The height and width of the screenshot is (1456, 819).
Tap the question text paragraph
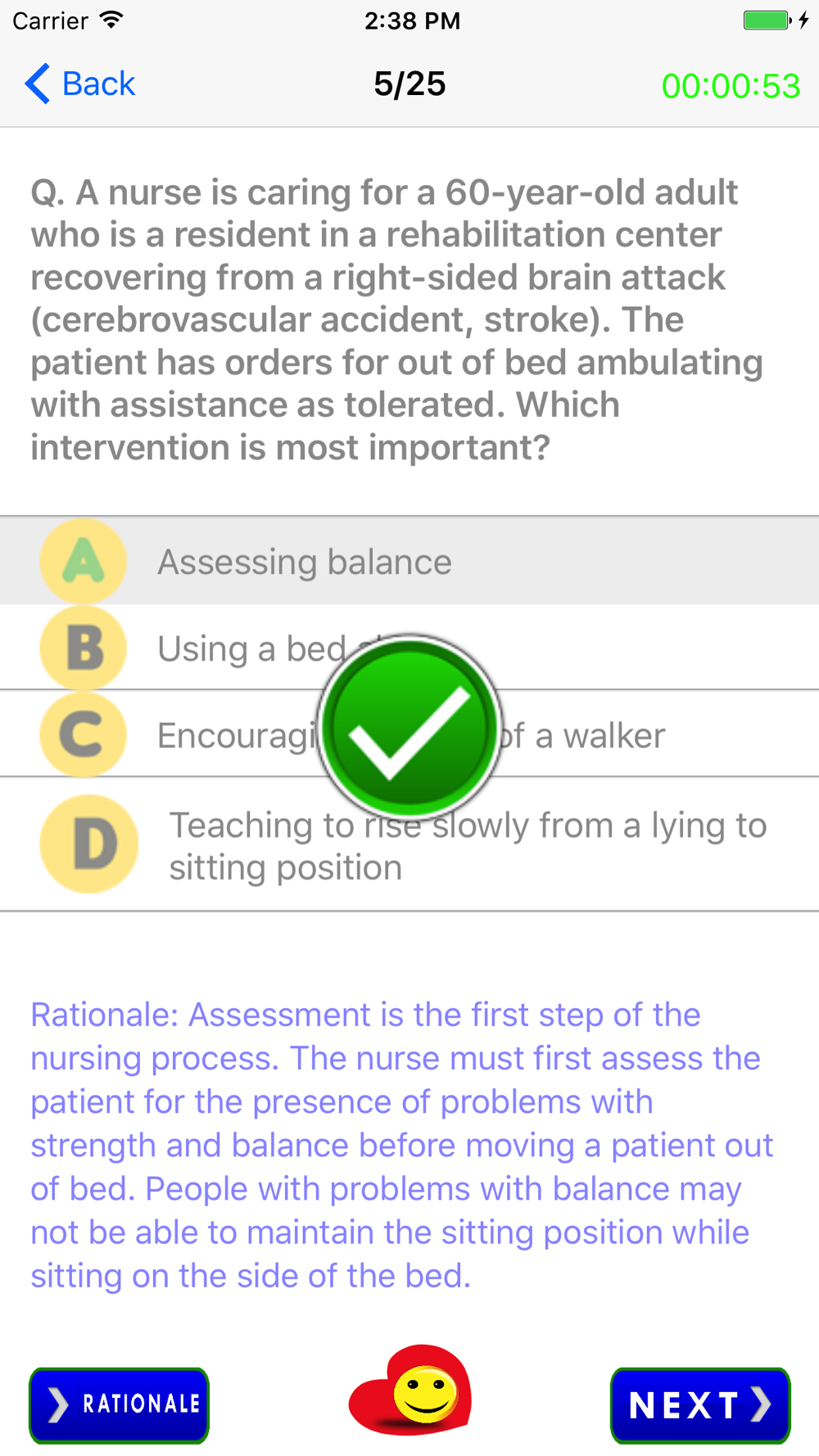tap(397, 320)
